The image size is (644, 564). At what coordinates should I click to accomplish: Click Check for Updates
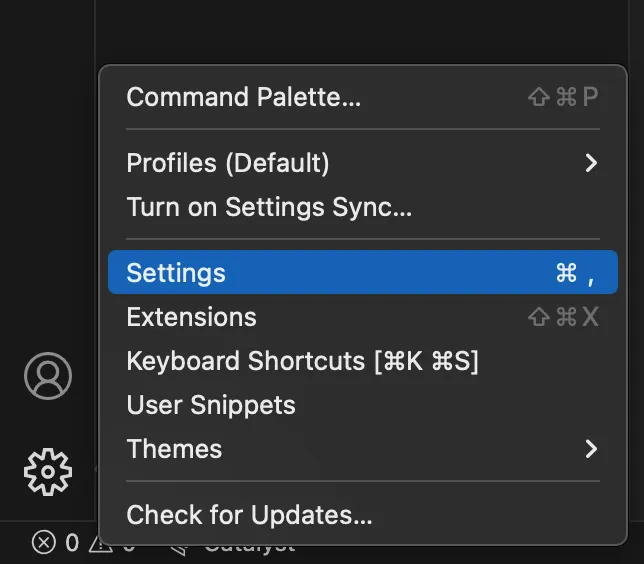point(363,515)
